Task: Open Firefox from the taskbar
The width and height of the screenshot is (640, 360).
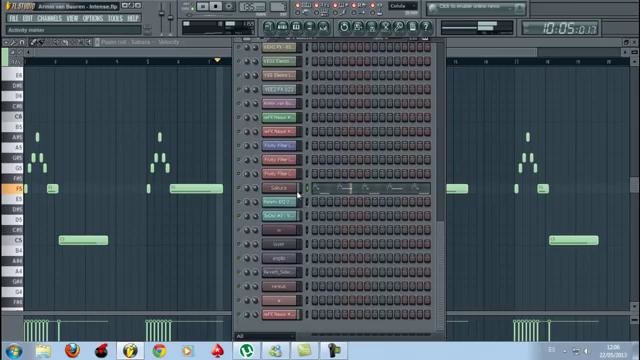Action: (x=72, y=351)
